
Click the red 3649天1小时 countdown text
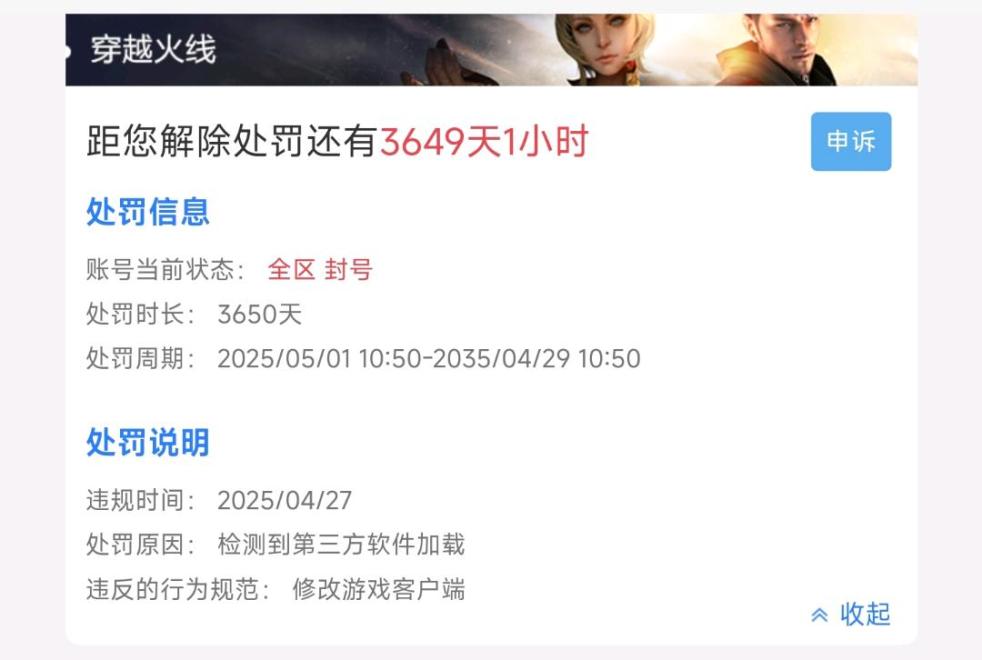click(484, 142)
